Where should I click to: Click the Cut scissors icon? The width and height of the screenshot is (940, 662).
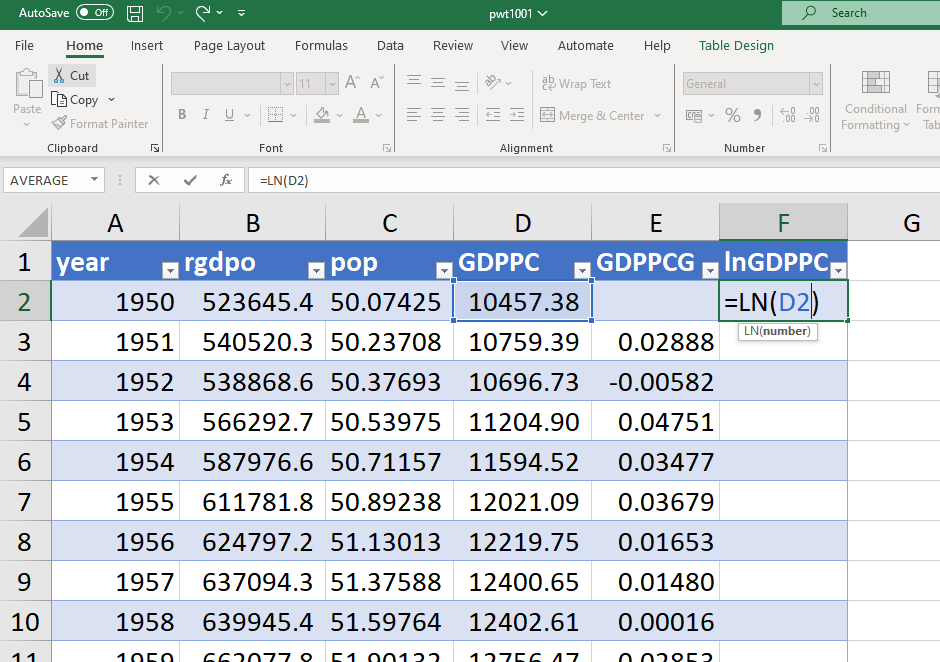(x=57, y=76)
